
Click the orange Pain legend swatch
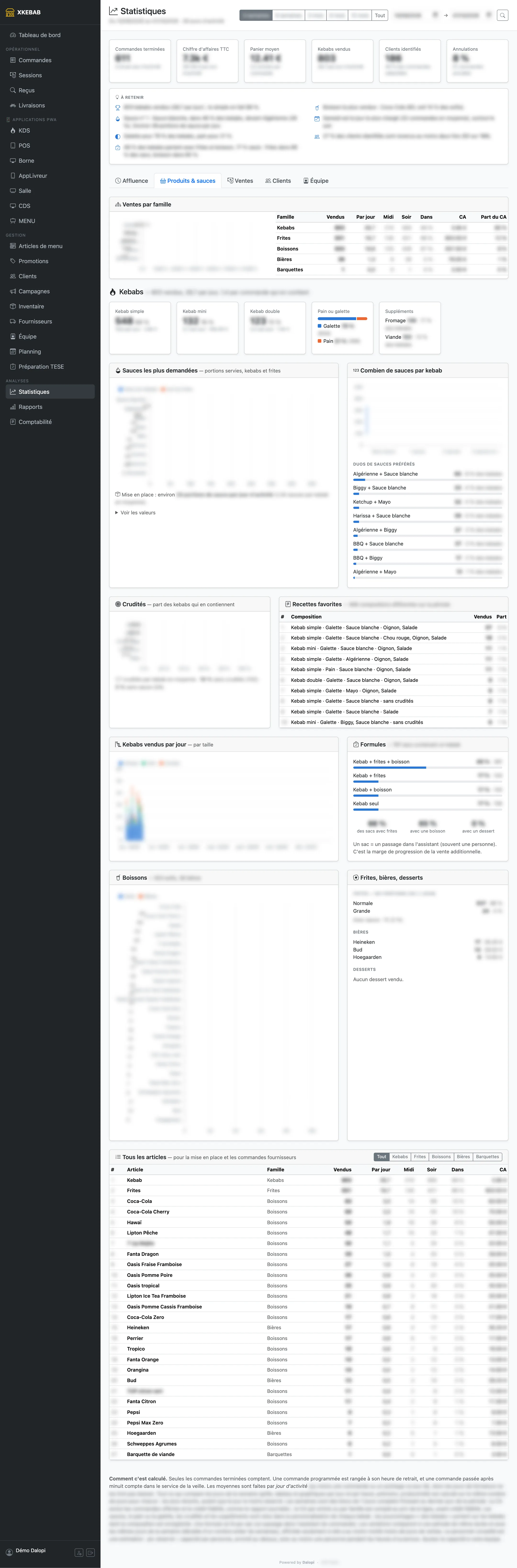pos(320,341)
